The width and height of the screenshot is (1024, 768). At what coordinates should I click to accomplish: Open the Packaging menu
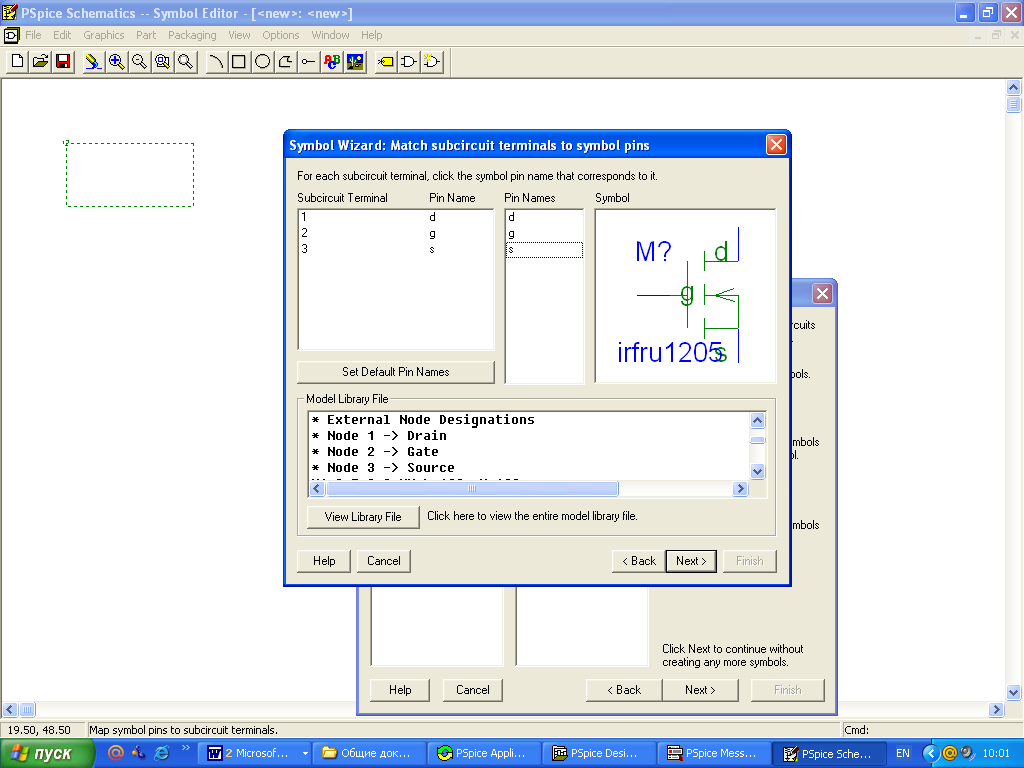click(192, 35)
